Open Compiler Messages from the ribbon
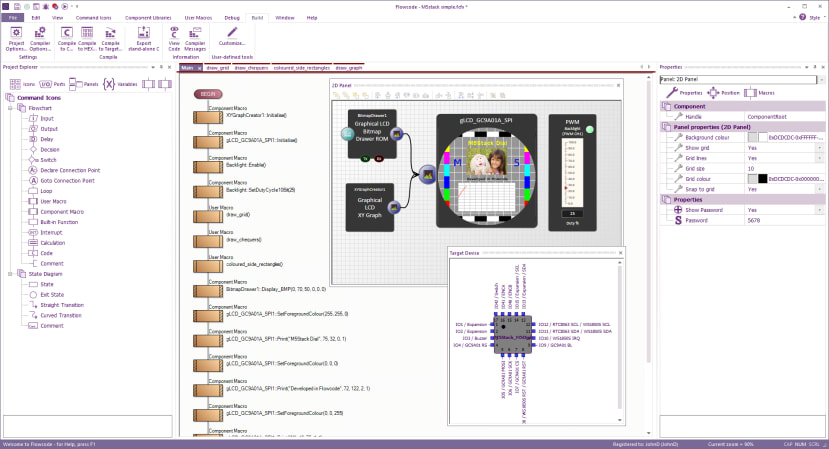 (195, 39)
